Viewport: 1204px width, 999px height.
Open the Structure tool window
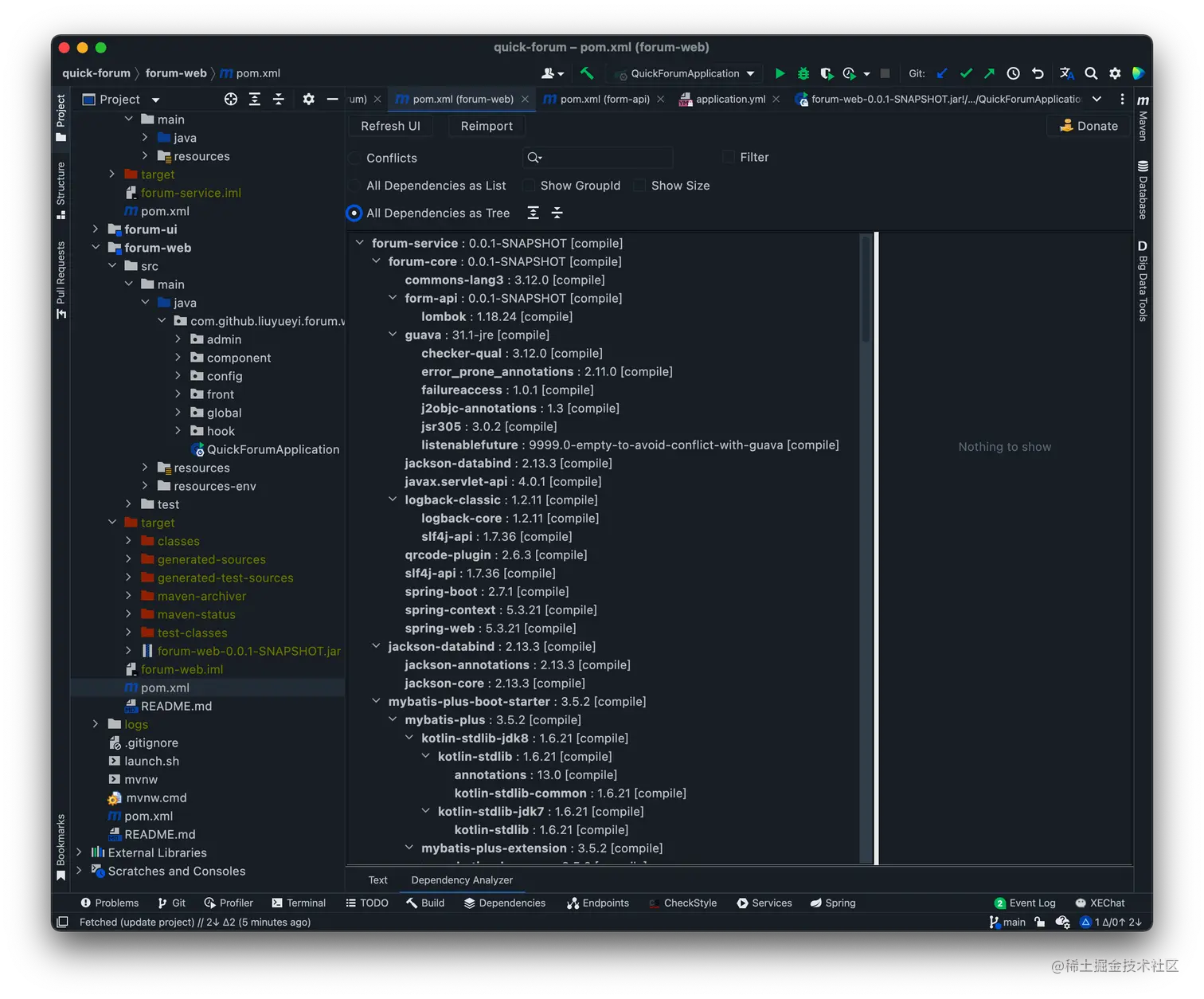pyautogui.click(x=61, y=190)
